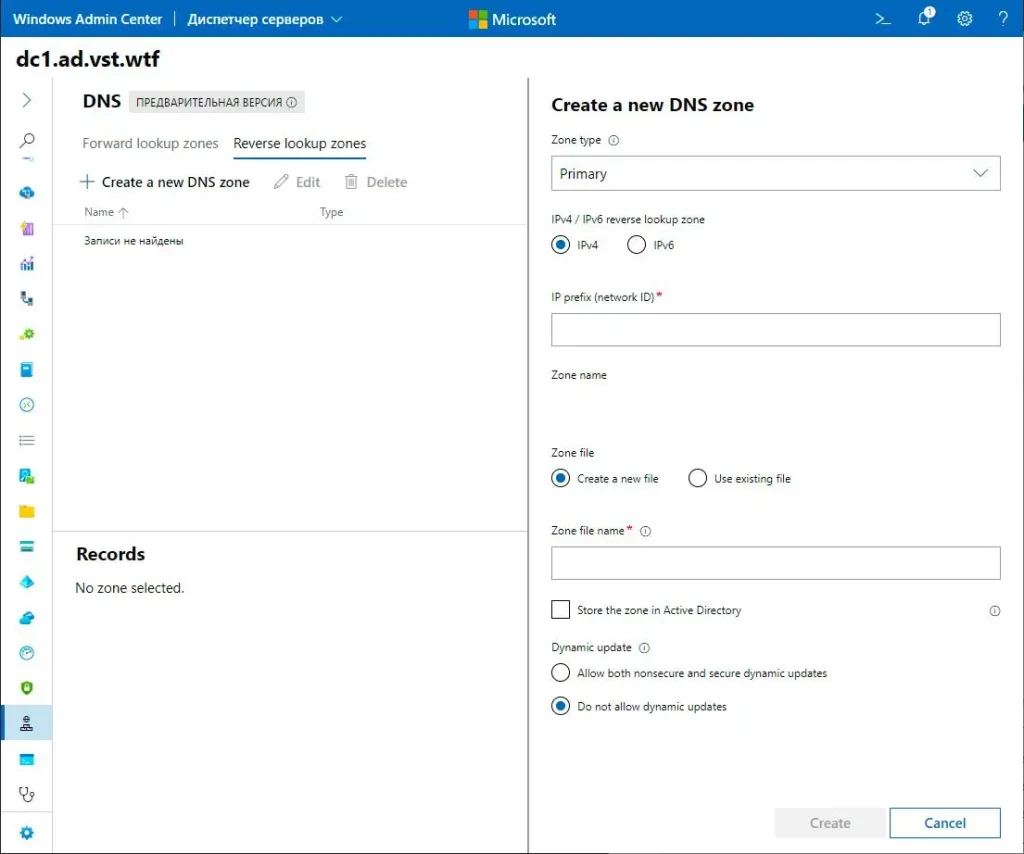Open sidebar settings gear at bottom
Image resolution: width=1024 pixels, height=854 pixels.
coord(27,833)
